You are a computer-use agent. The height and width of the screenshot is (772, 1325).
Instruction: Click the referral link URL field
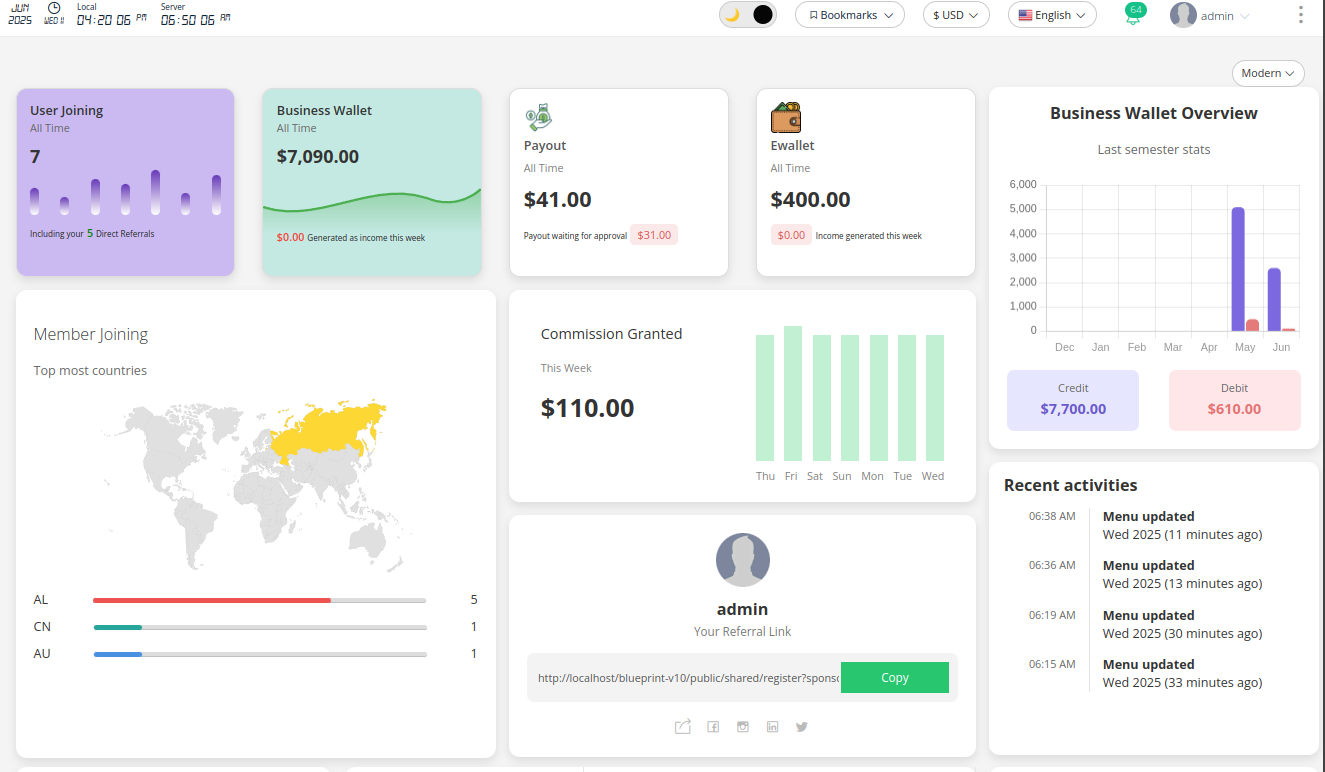687,677
